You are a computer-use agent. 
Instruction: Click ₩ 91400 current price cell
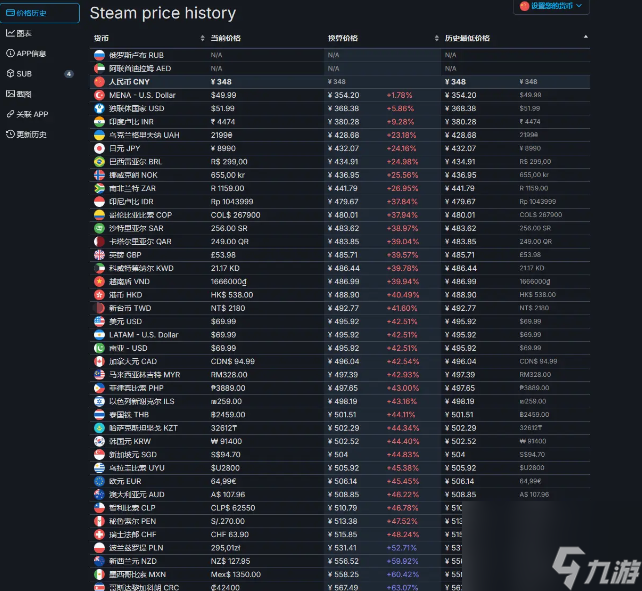coord(226,441)
